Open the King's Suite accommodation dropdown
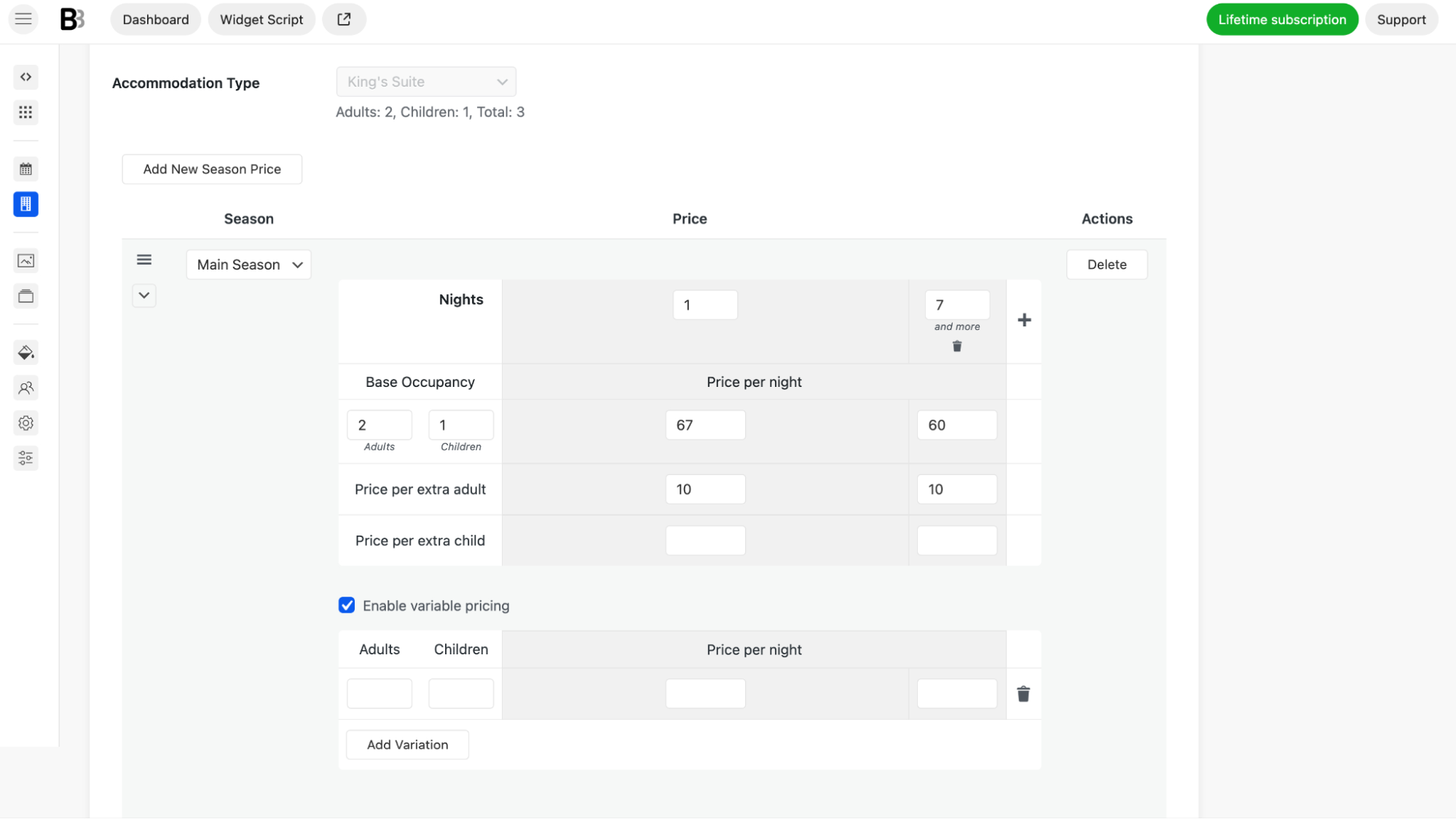1456x819 pixels. (x=426, y=82)
